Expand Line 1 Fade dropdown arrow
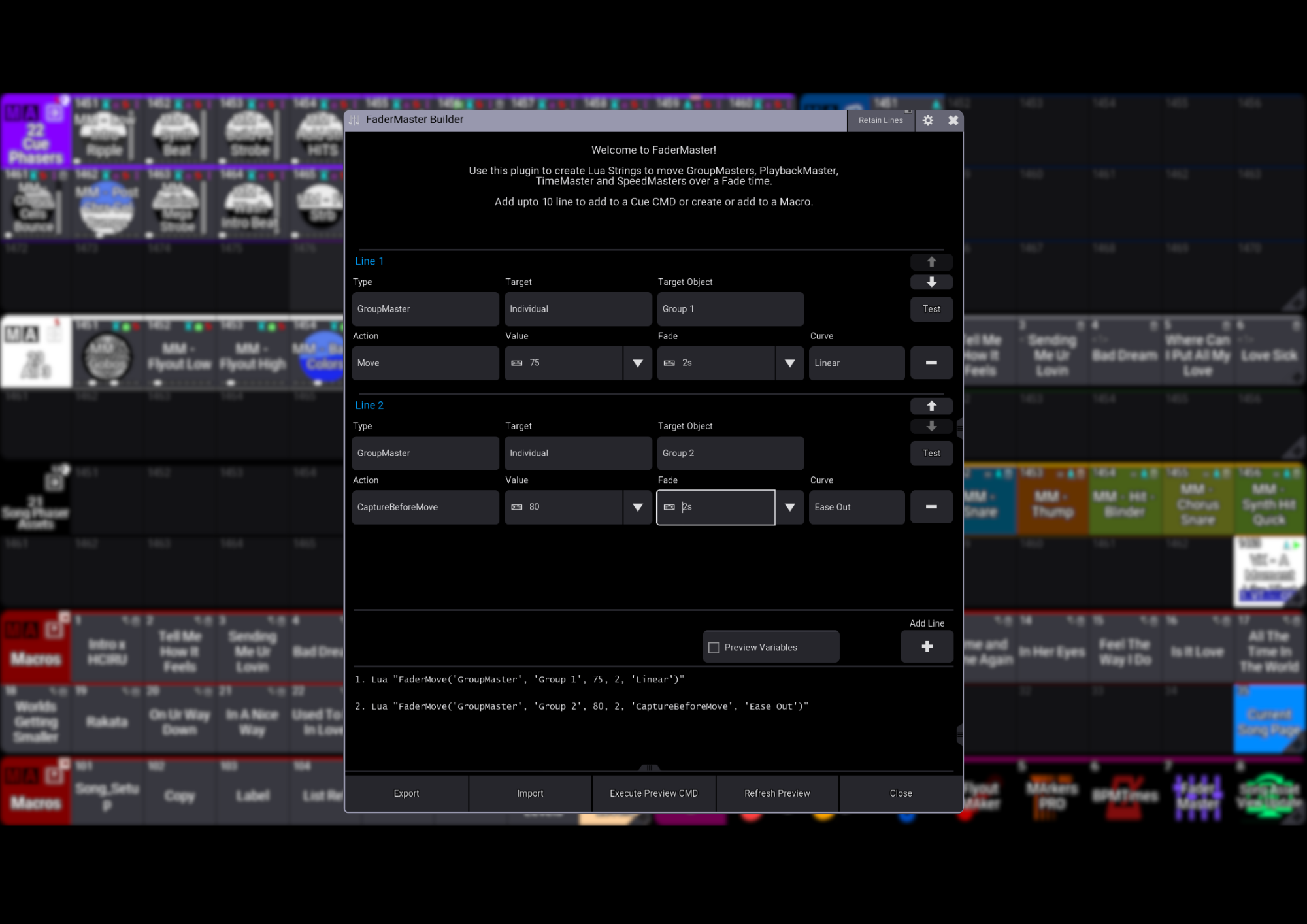 [x=789, y=363]
